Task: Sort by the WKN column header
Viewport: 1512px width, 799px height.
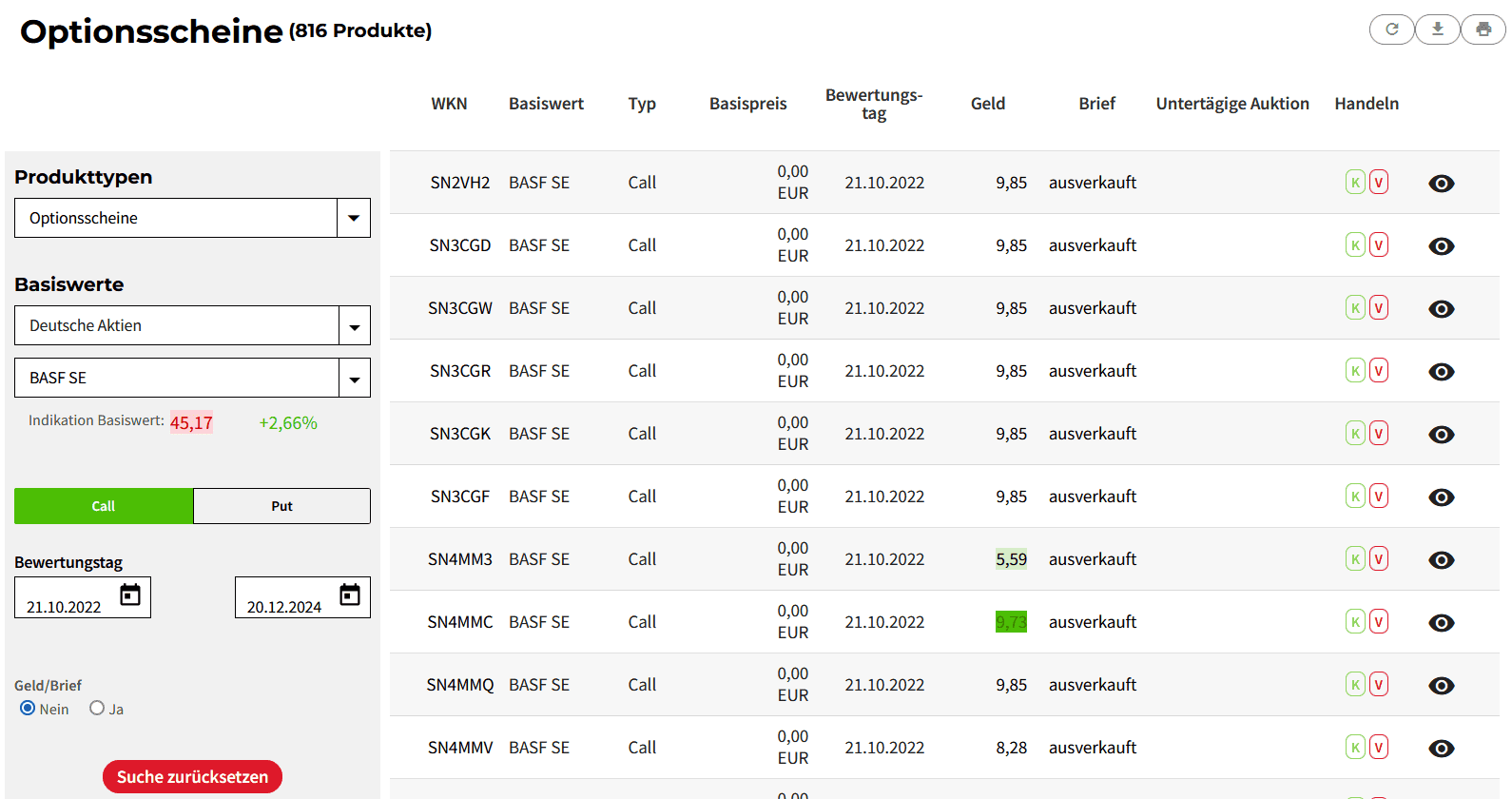Action: coord(449,104)
